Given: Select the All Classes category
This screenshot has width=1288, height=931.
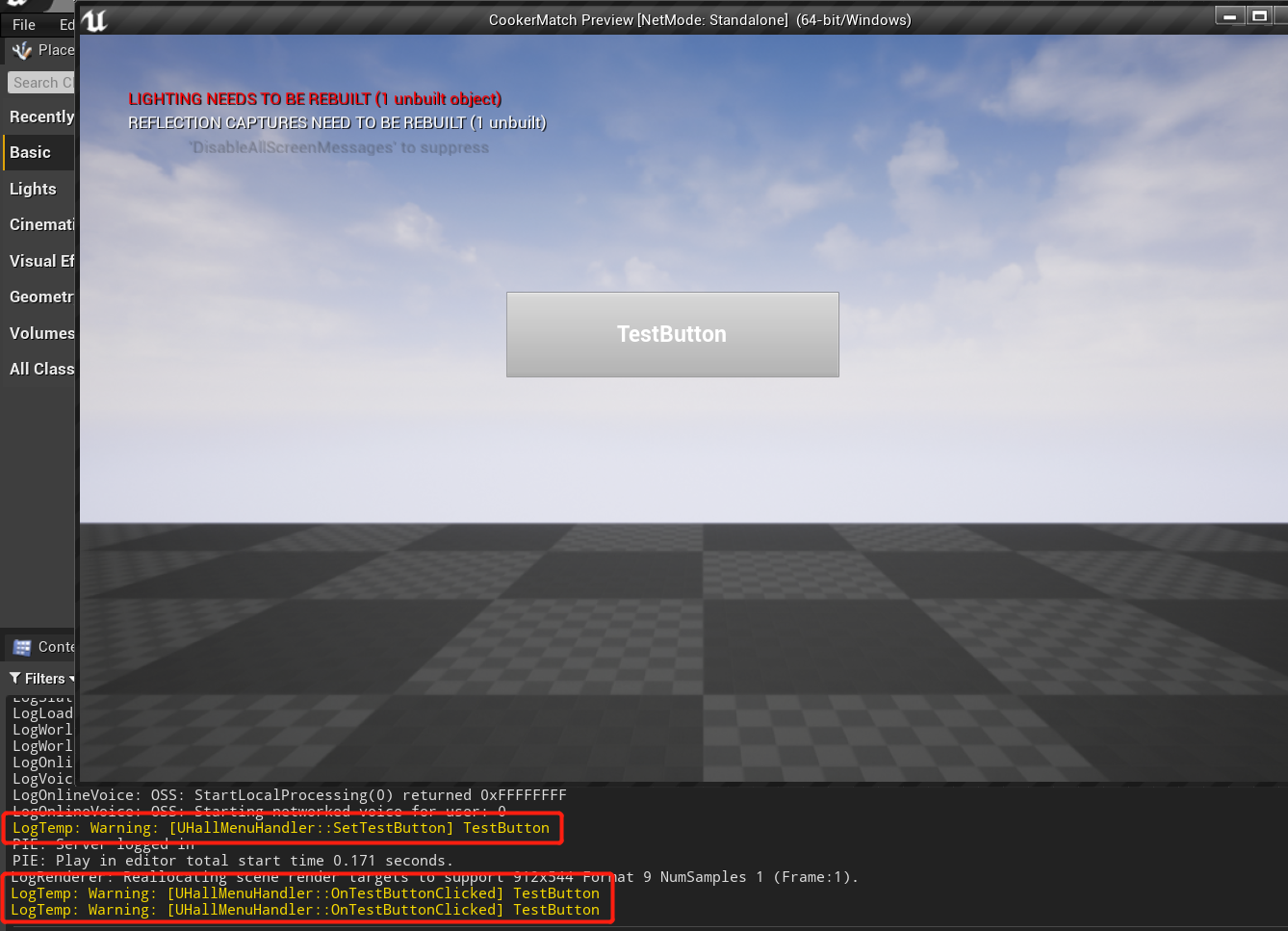Looking at the screenshot, I should [42, 369].
